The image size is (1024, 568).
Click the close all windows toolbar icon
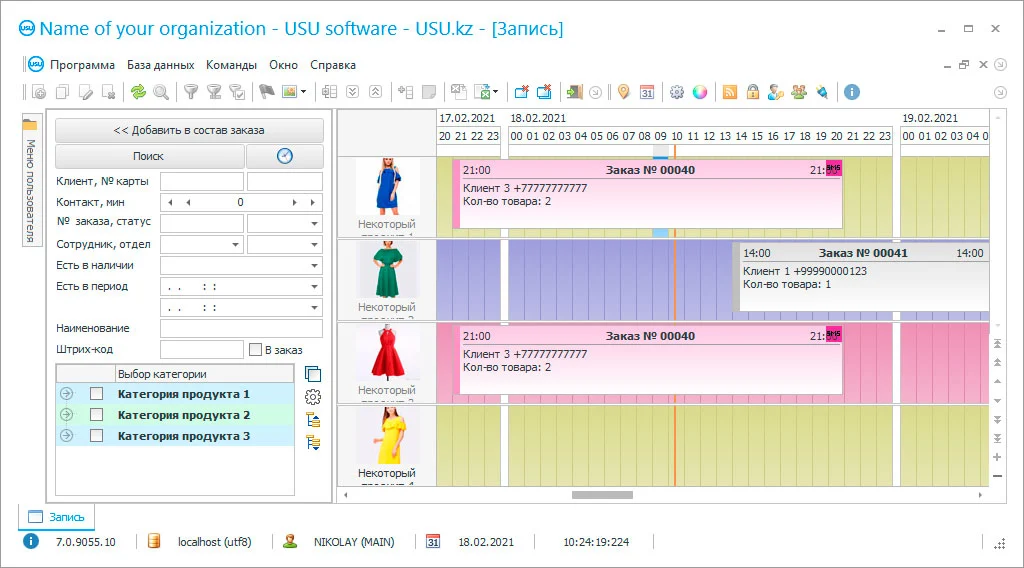click(544, 92)
